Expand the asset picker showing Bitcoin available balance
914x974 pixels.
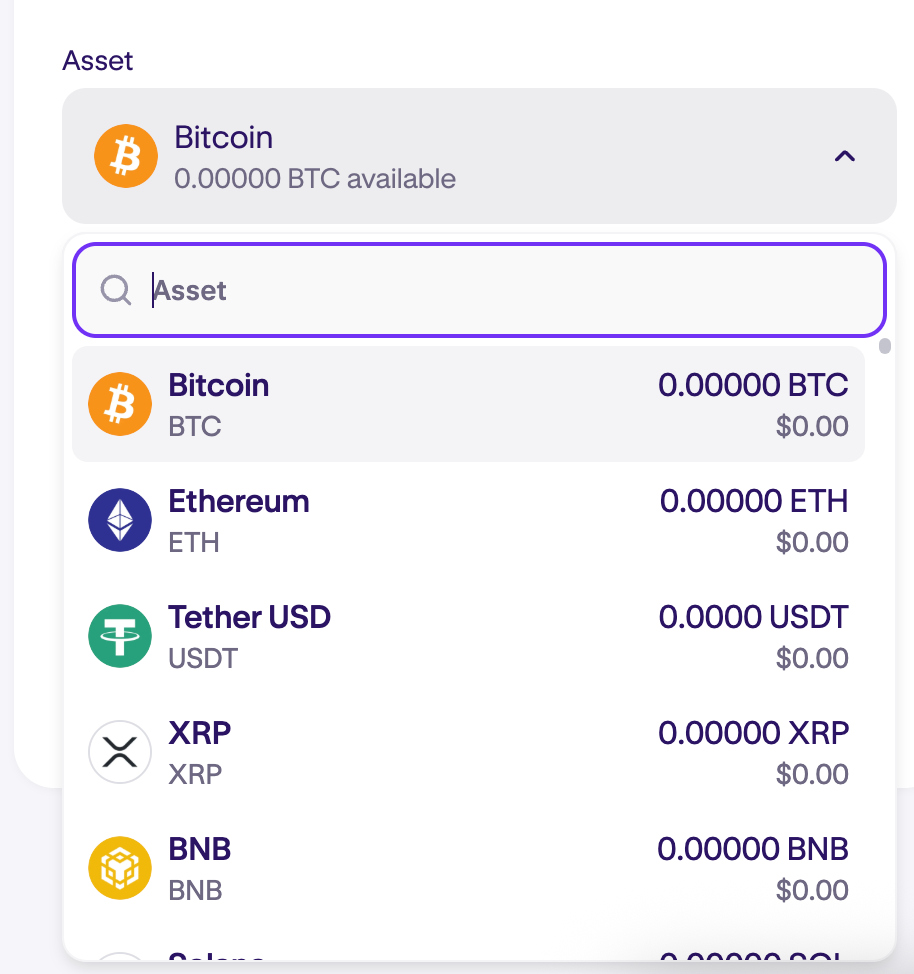[479, 156]
